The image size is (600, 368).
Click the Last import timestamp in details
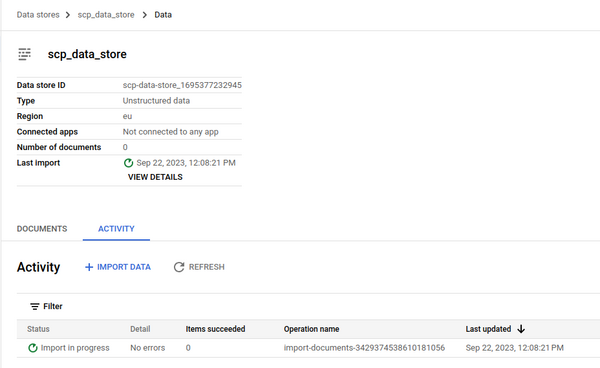click(186, 163)
